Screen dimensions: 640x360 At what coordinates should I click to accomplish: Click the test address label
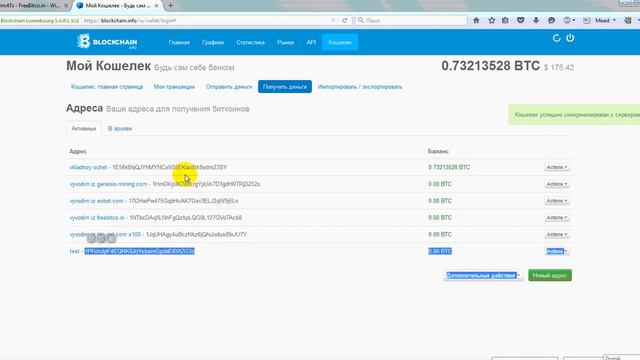pyautogui.click(x=74, y=251)
